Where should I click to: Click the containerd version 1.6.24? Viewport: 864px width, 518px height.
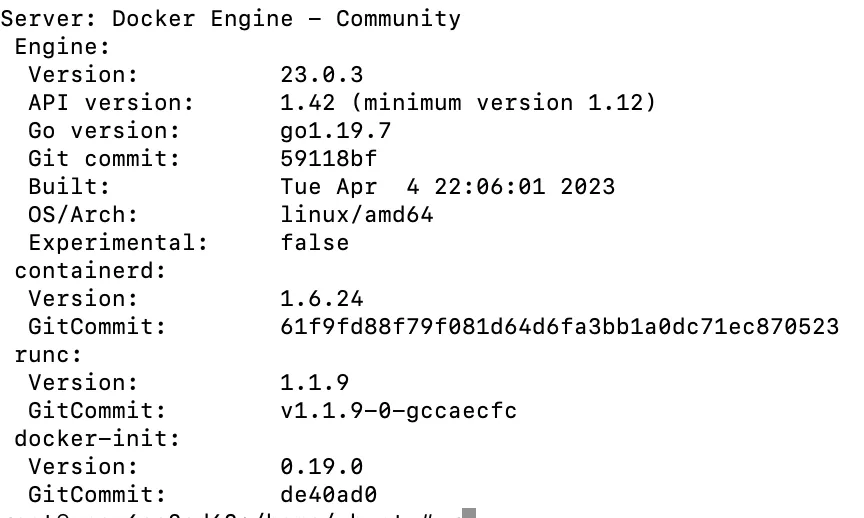[x=322, y=298]
